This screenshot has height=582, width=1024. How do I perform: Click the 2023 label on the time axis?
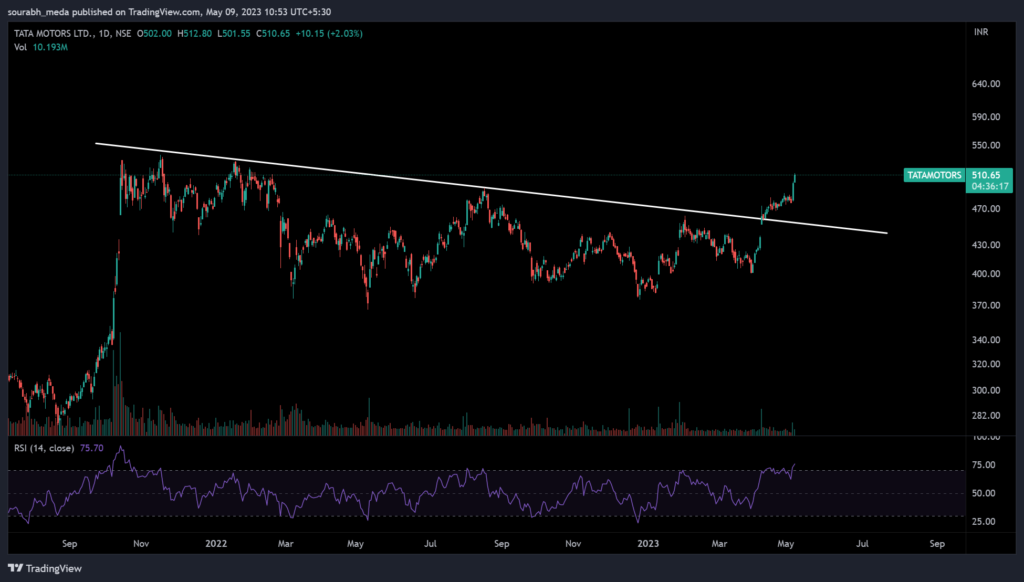click(x=648, y=543)
